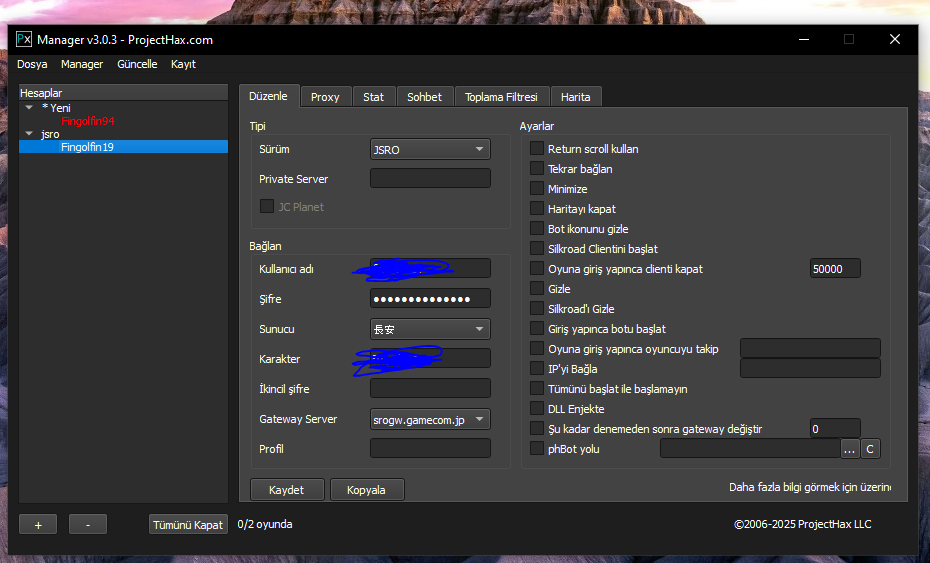930x563 pixels.
Task: Check the Silkroad Clientini başlat option
Action: 537,249
